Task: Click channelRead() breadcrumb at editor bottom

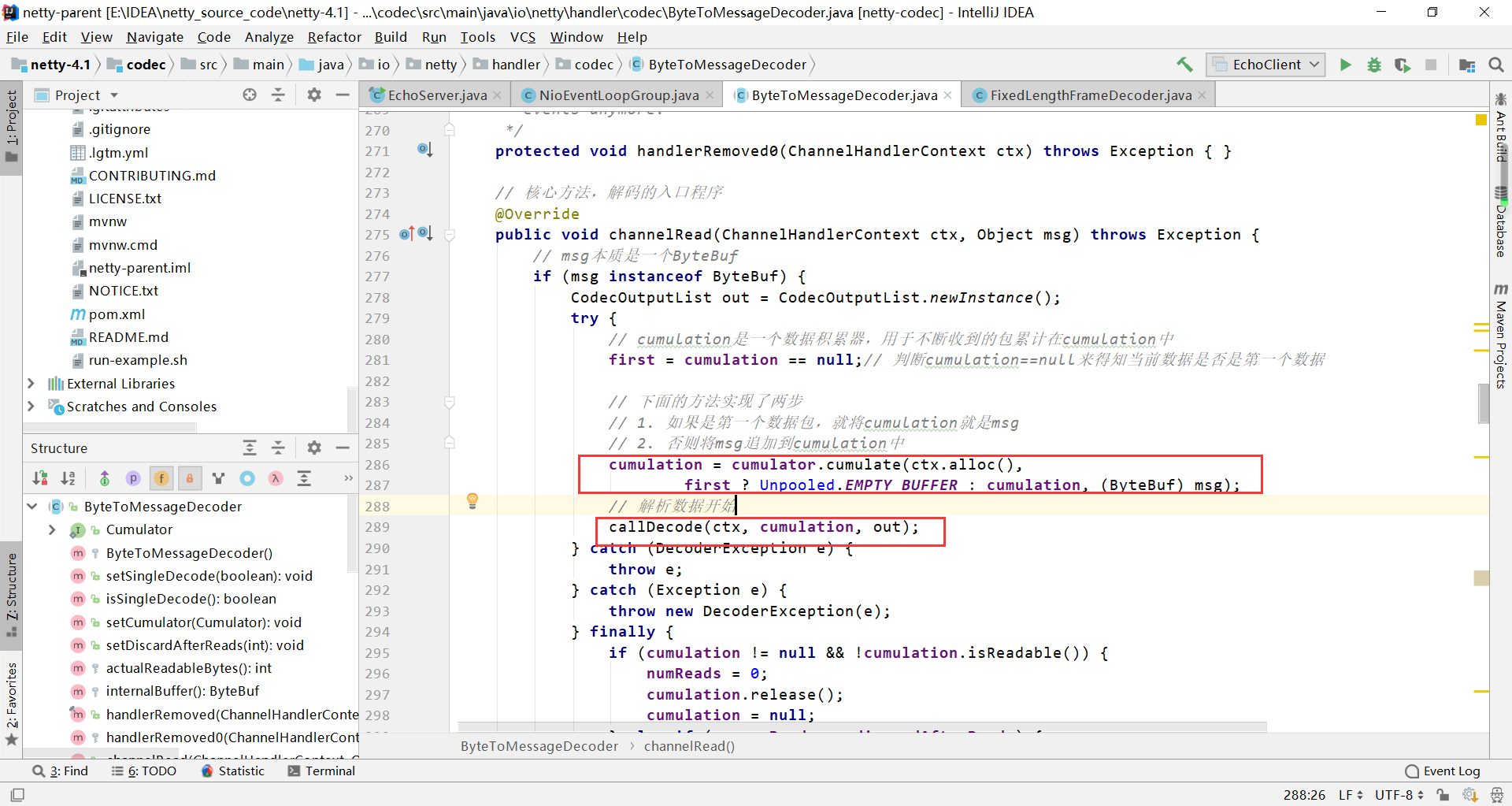Action: pyautogui.click(x=689, y=745)
